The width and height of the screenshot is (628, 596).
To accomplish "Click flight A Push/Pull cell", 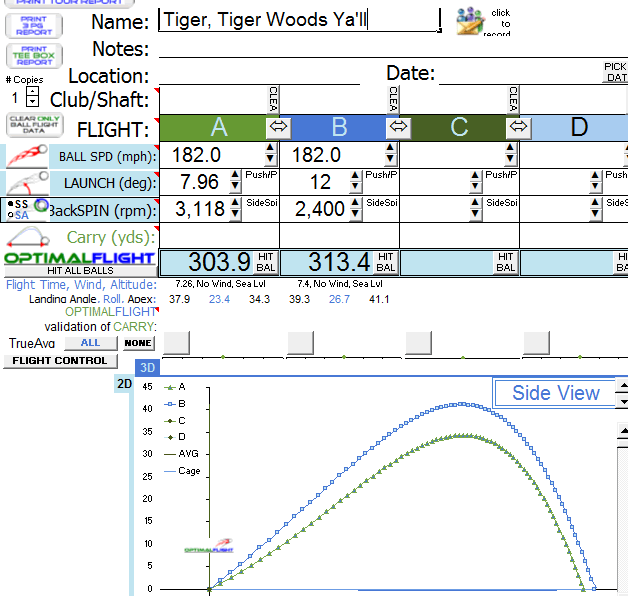I will [x=261, y=175].
